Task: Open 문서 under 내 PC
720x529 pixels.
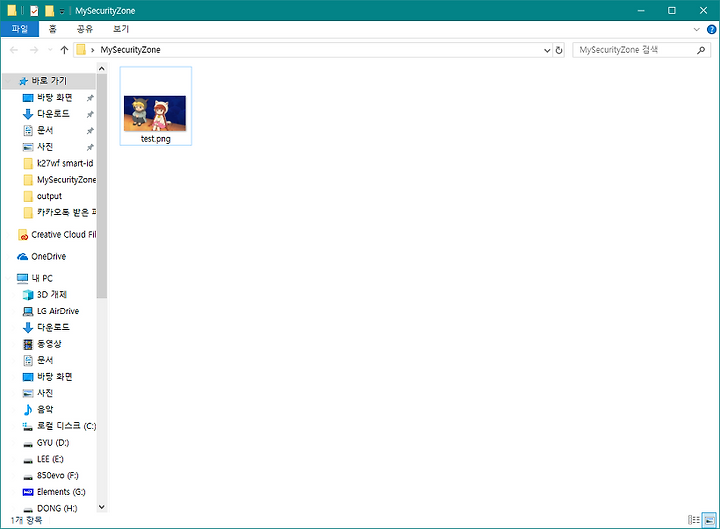Action: pyautogui.click(x=45, y=360)
